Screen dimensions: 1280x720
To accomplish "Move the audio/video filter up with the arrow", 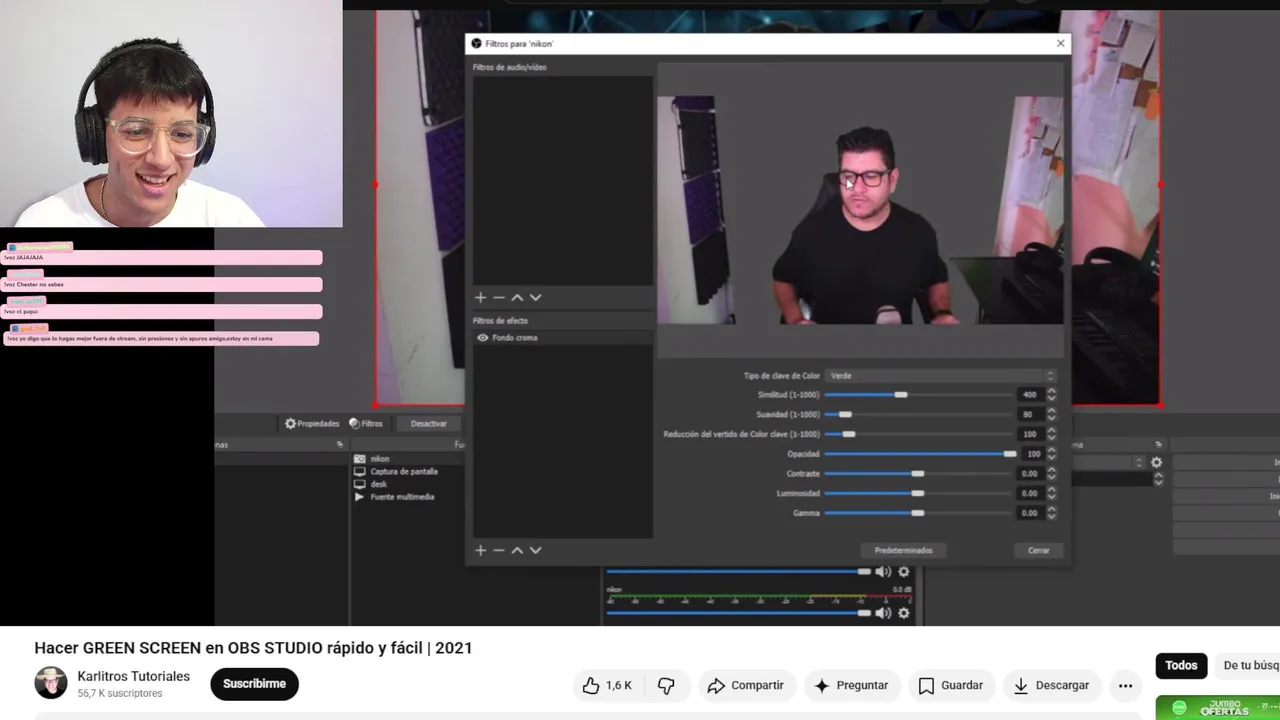I will (517, 297).
